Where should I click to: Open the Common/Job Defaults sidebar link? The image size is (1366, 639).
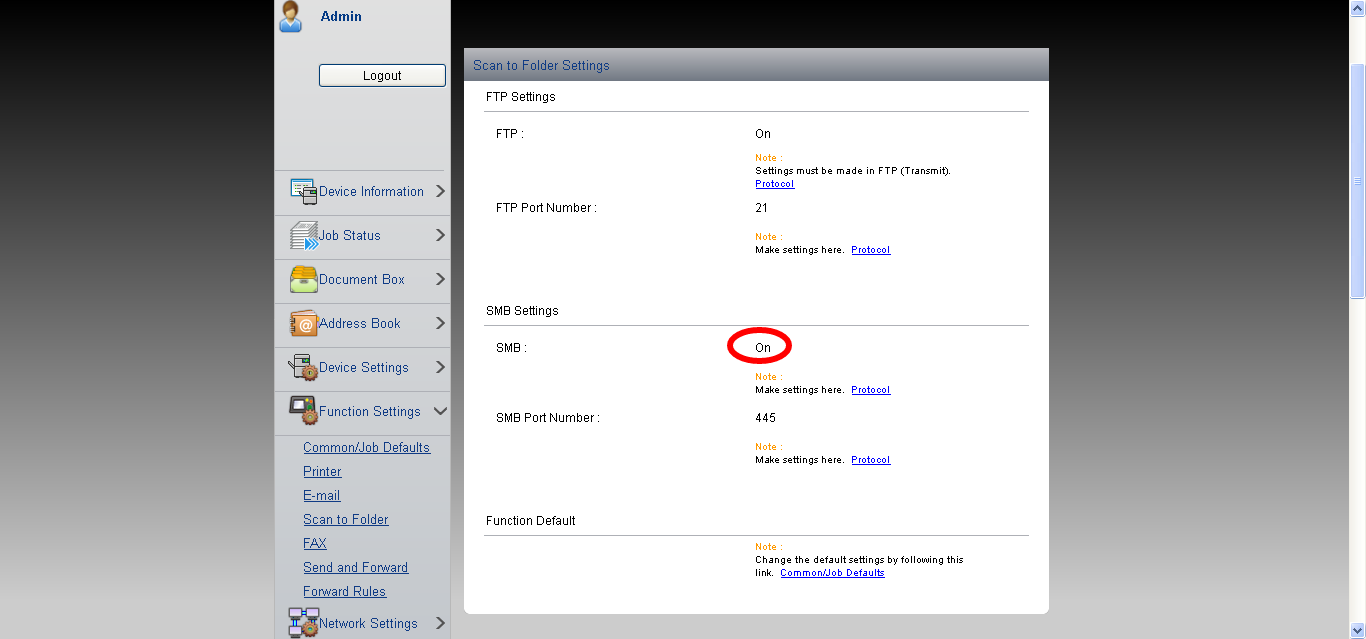click(366, 447)
